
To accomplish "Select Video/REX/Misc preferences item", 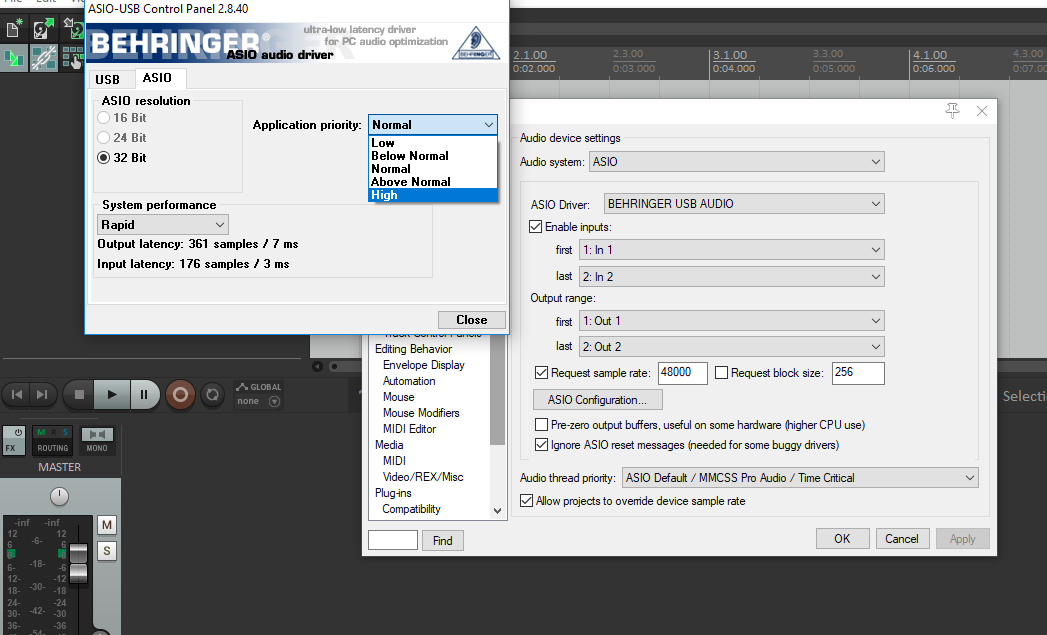I will [x=423, y=477].
